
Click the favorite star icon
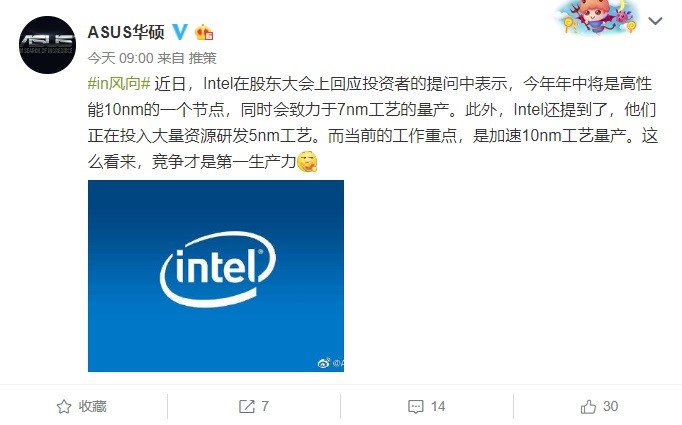point(64,406)
